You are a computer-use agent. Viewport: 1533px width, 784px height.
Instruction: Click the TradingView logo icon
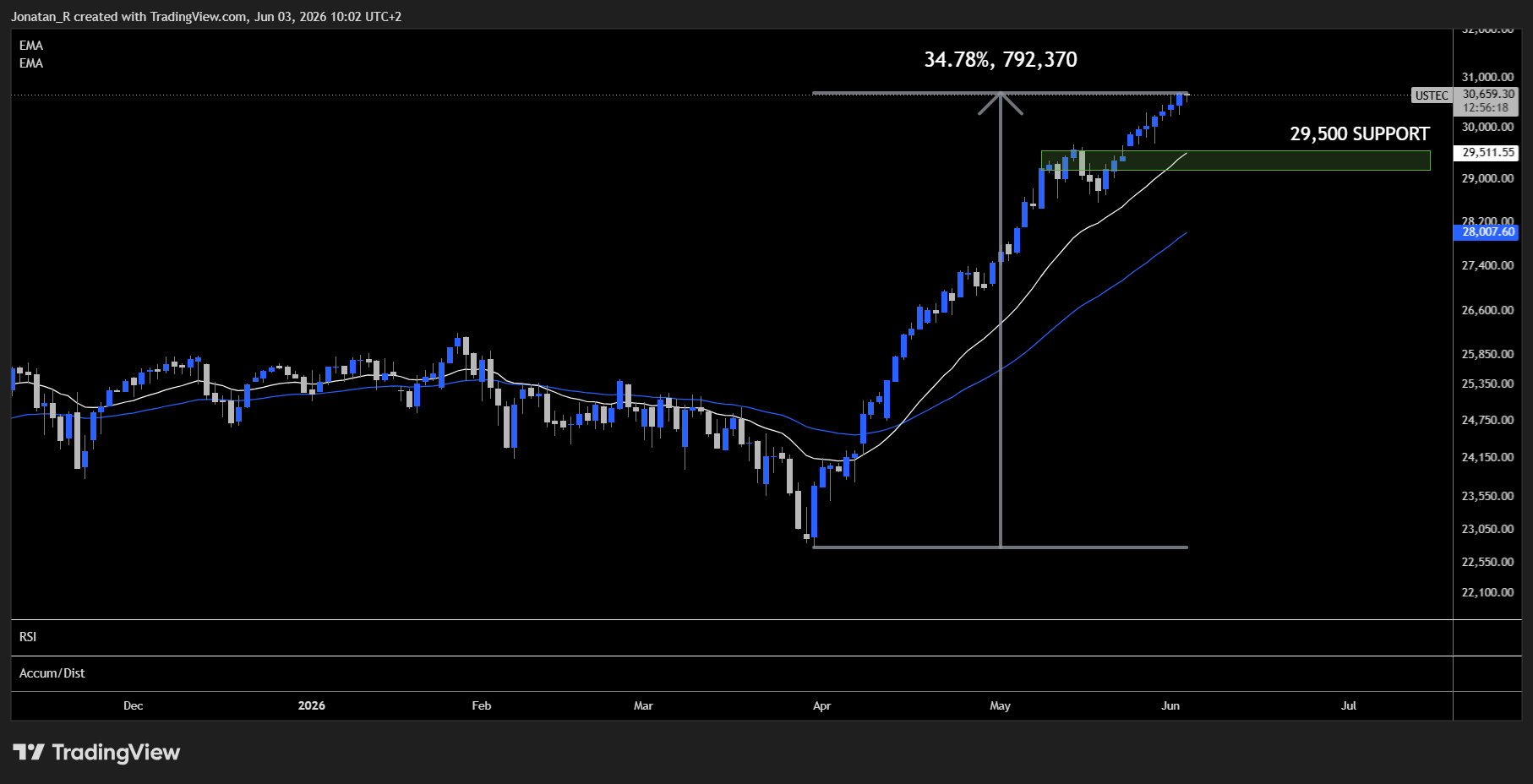29,752
